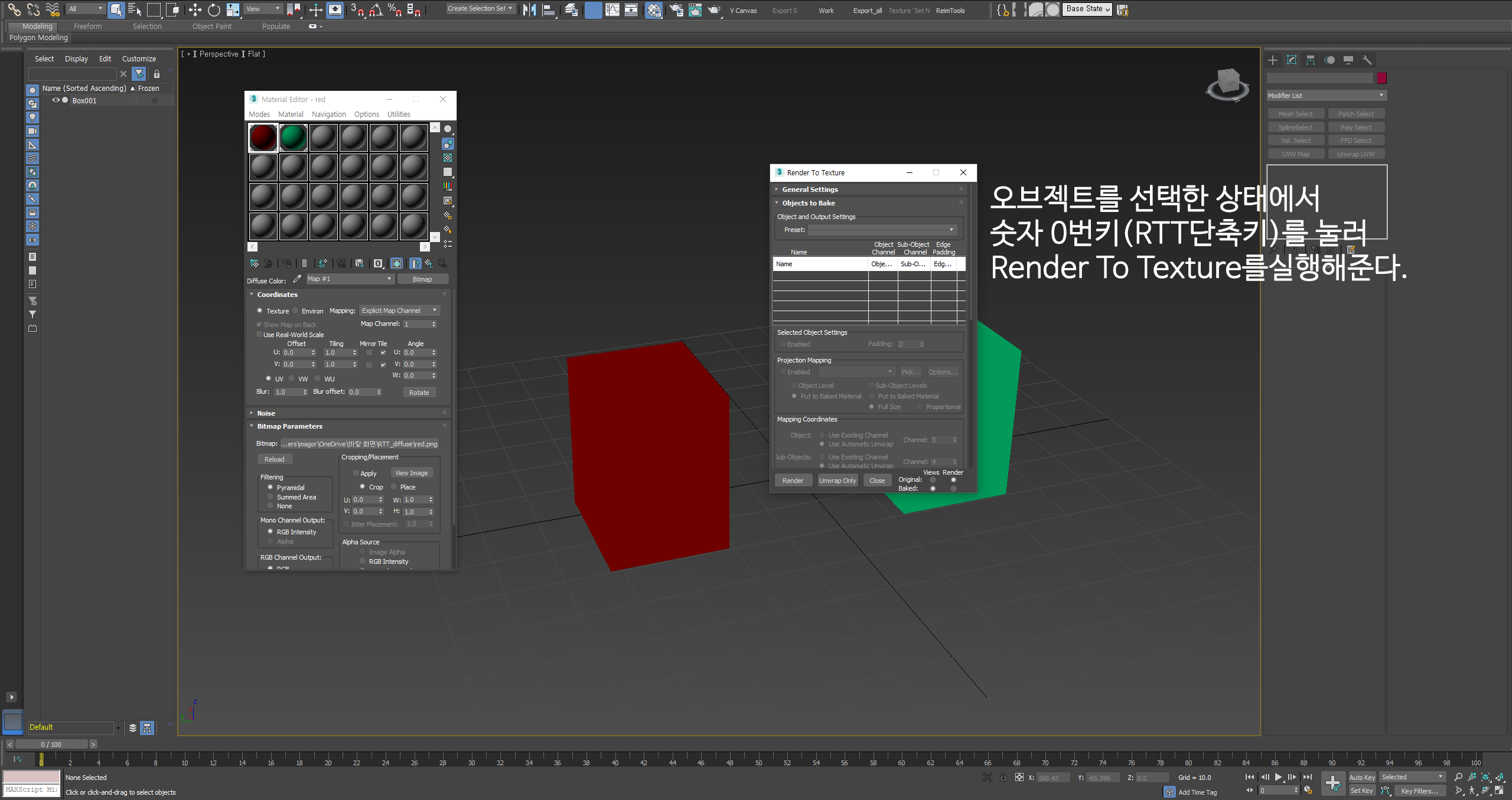Toggle Box001 visibility eye icon
The image size is (1512, 800).
pos(56,100)
